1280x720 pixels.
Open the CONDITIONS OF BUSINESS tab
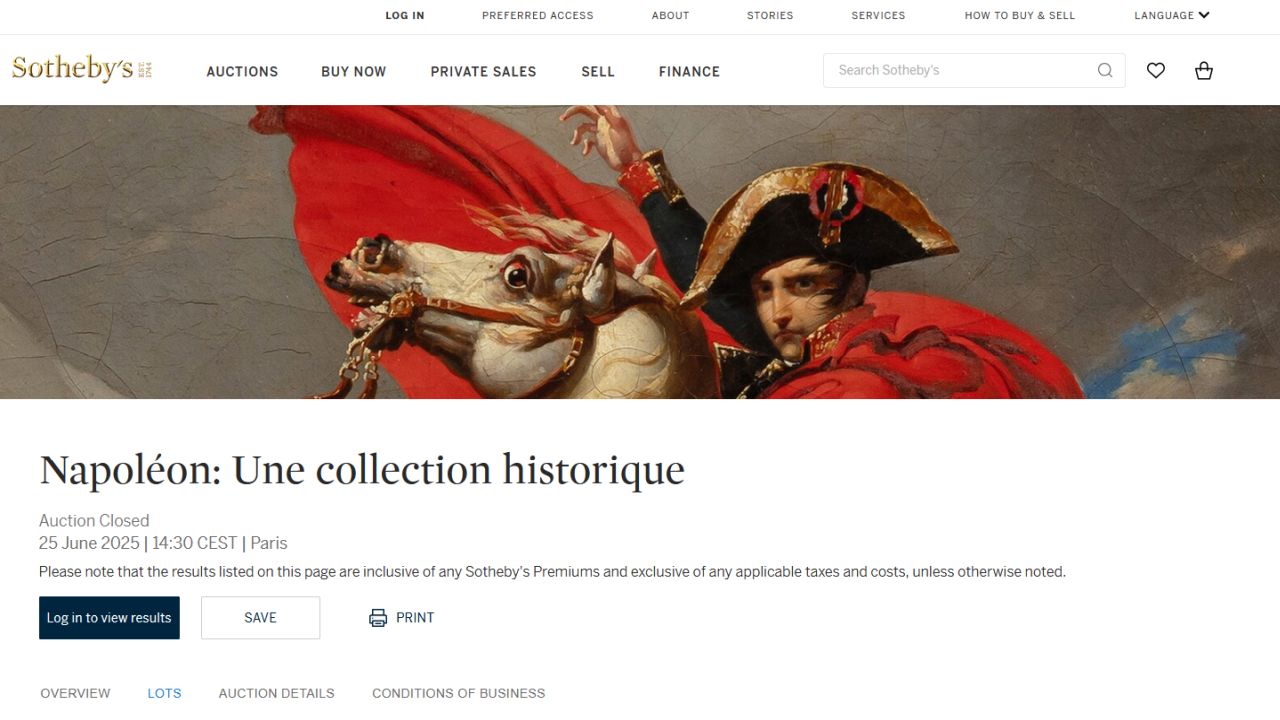point(459,693)
